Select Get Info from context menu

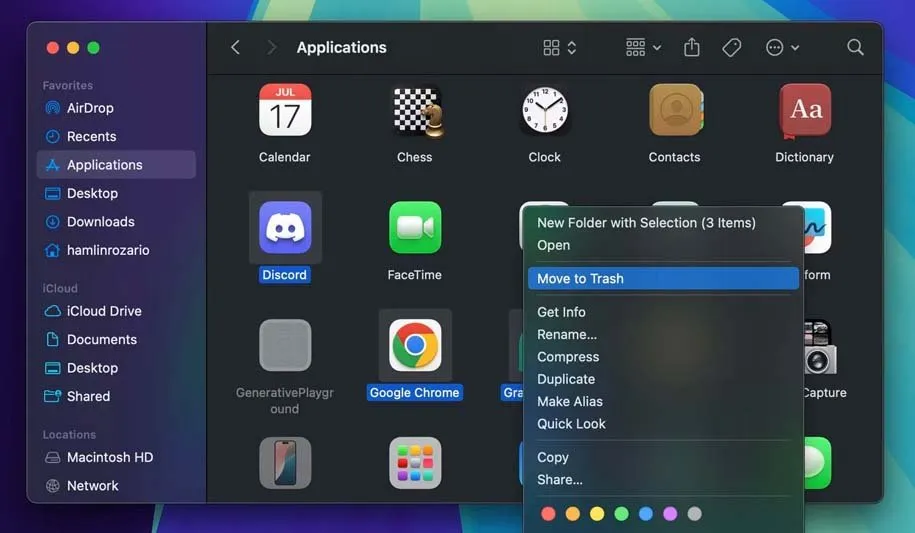point(561,312)
